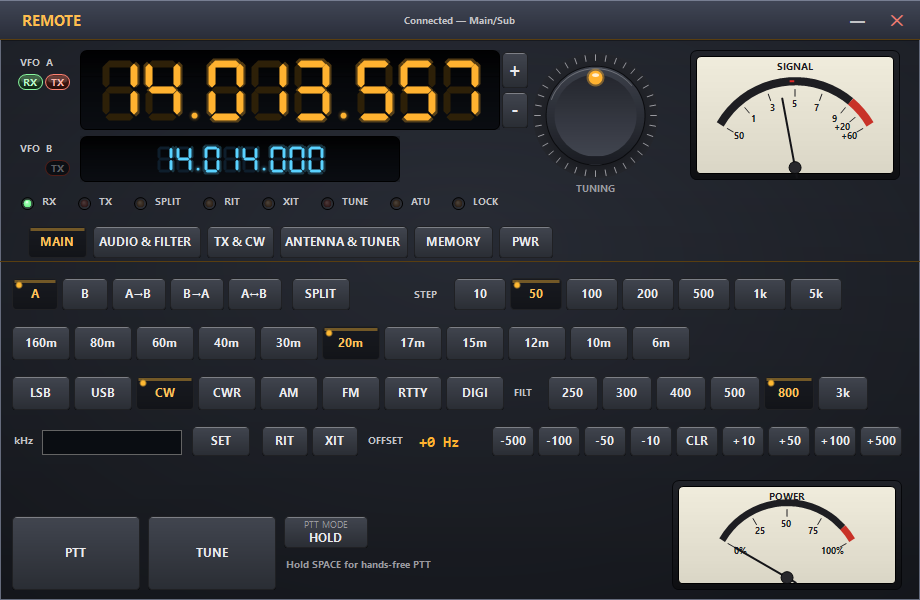Viewport: 920px width, 600px height.
Task: Toggle the RIT button beside SET
Action: [x=285, y=441]
